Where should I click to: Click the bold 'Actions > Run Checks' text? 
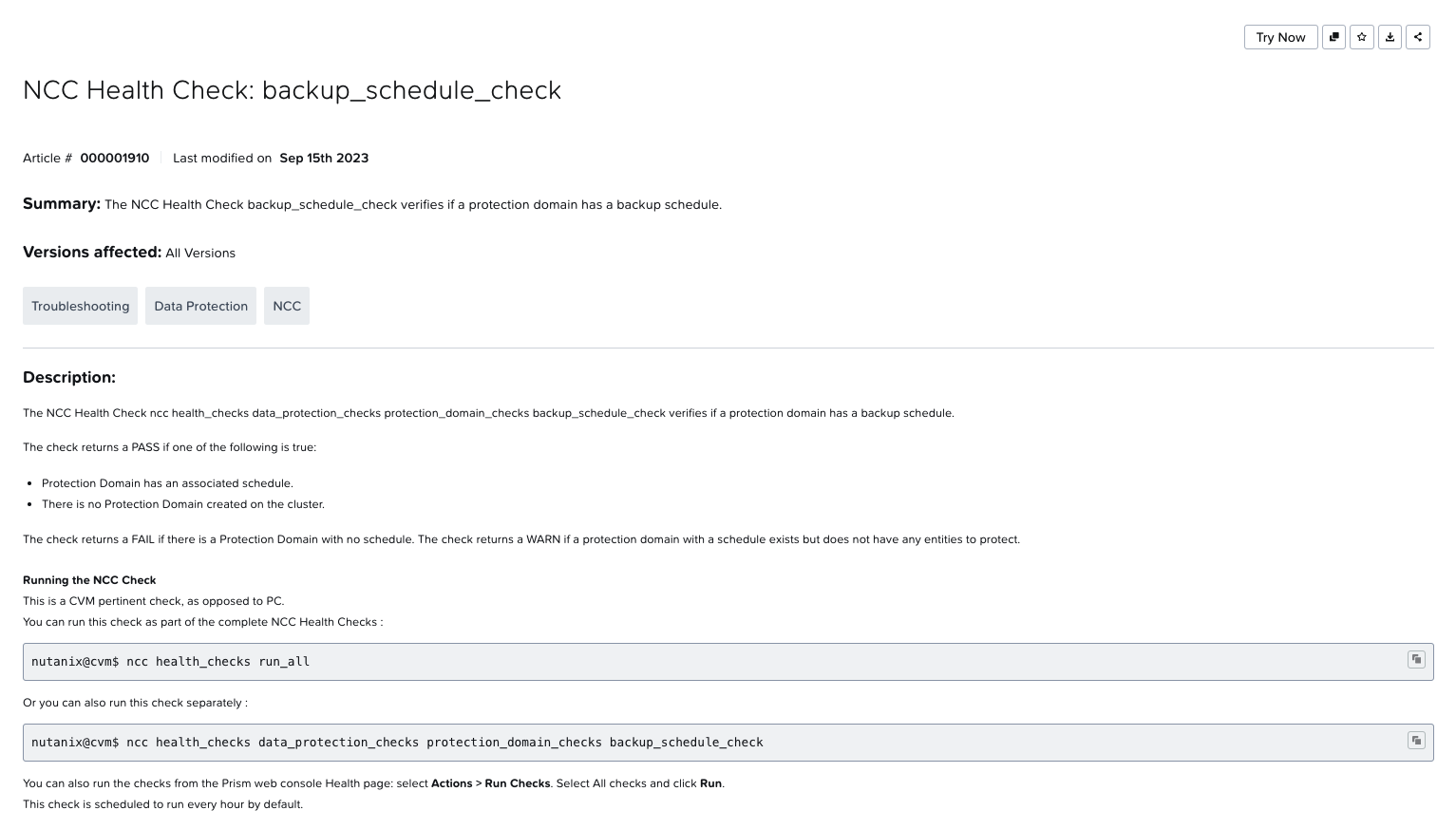pyautogui.click(x=490, y=783)
